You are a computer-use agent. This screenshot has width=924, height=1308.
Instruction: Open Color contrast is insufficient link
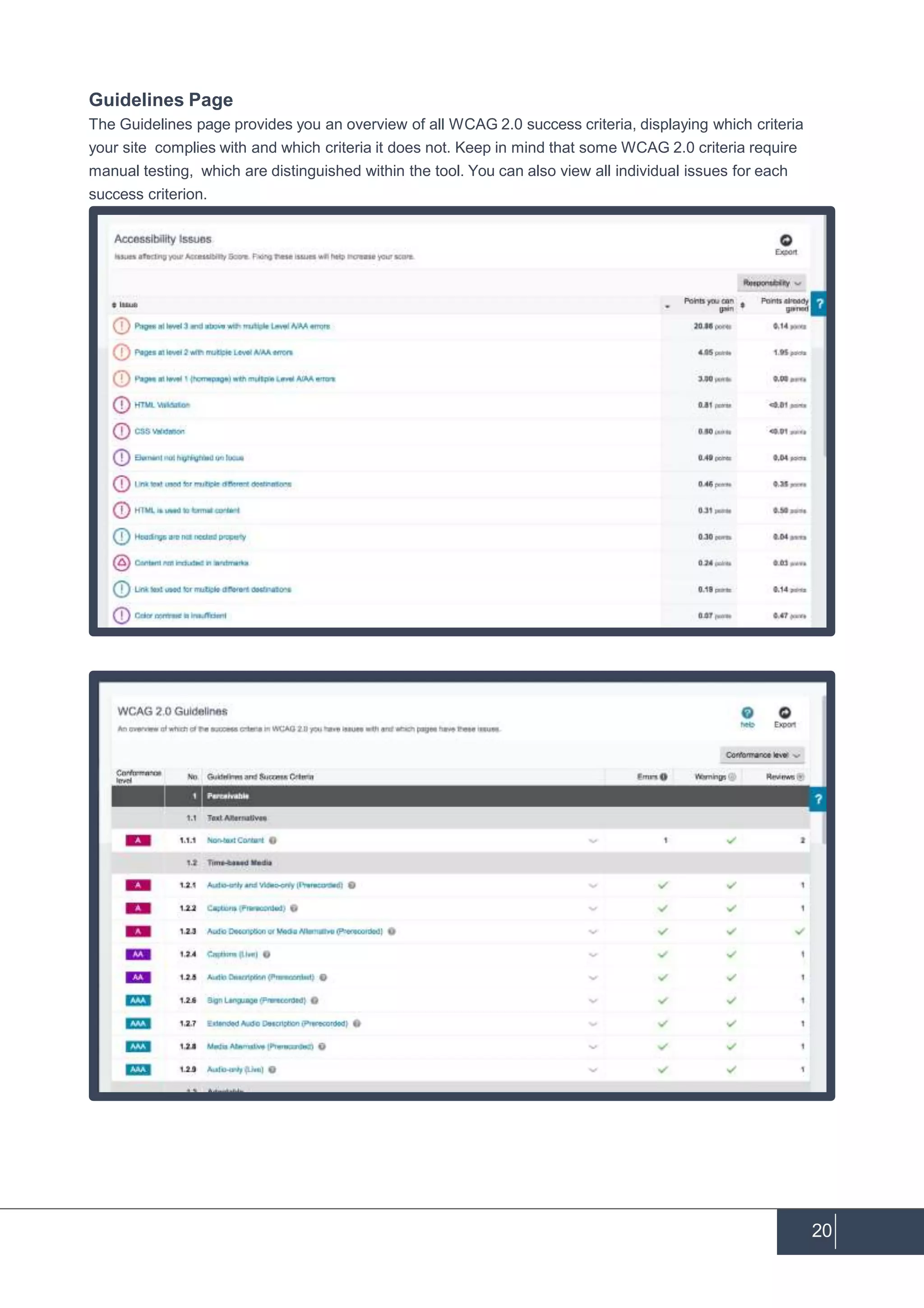[x=180, y=615]
